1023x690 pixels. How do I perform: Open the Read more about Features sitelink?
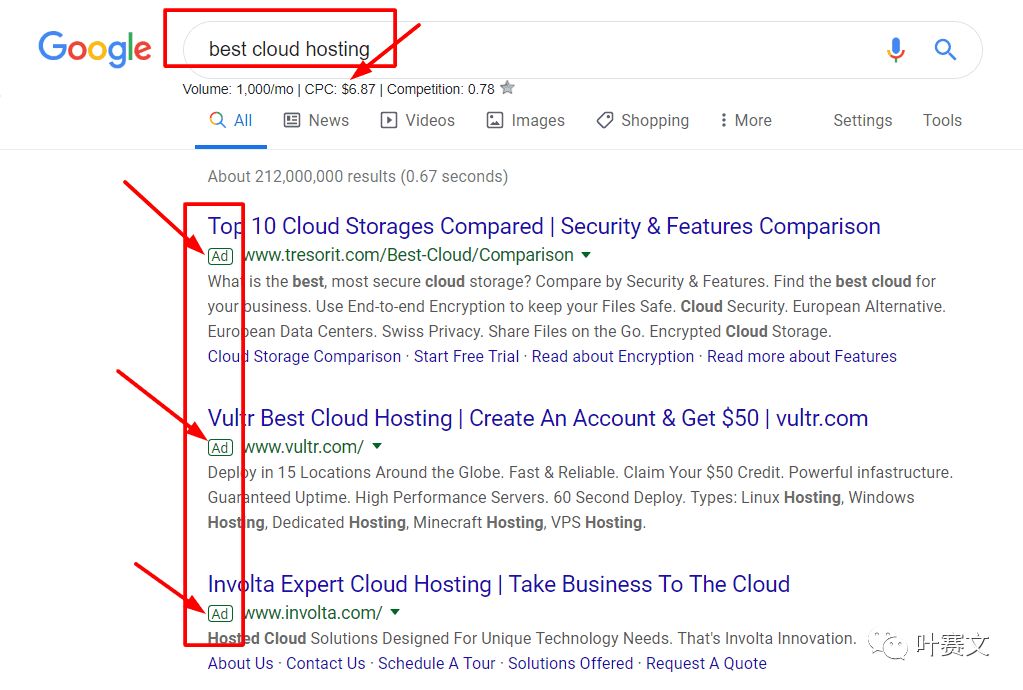pyautogui.click(x=802, y=357)
